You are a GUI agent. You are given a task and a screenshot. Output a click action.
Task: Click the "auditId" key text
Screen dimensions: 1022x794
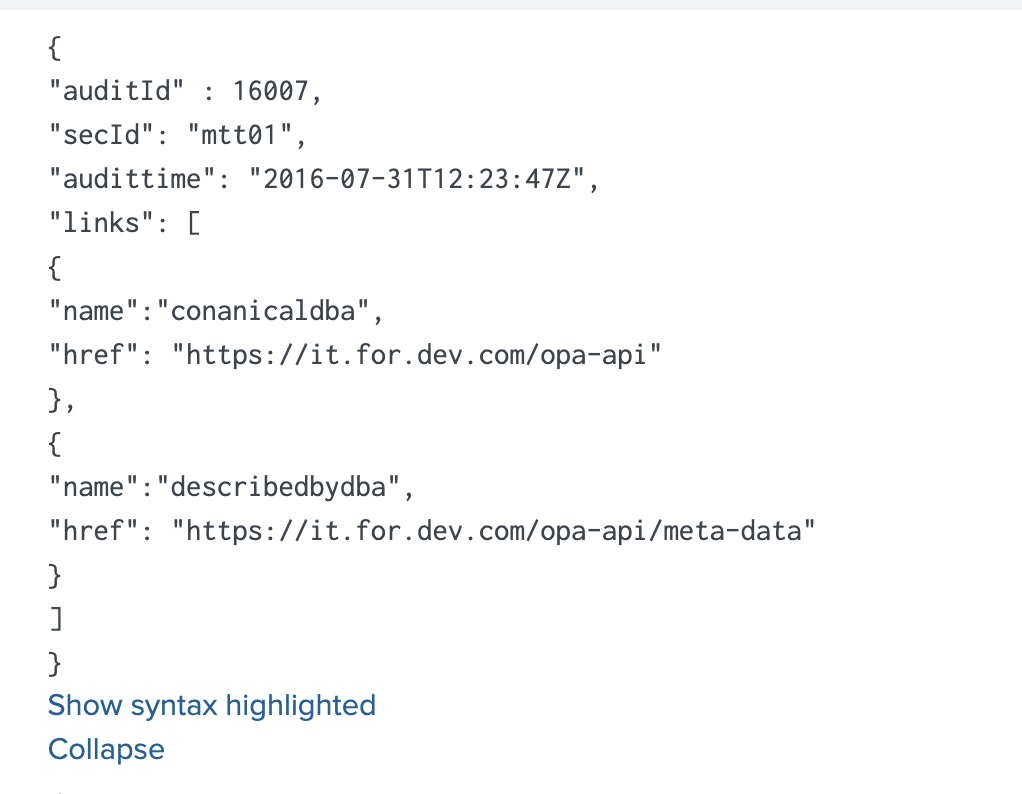[118, 91]
